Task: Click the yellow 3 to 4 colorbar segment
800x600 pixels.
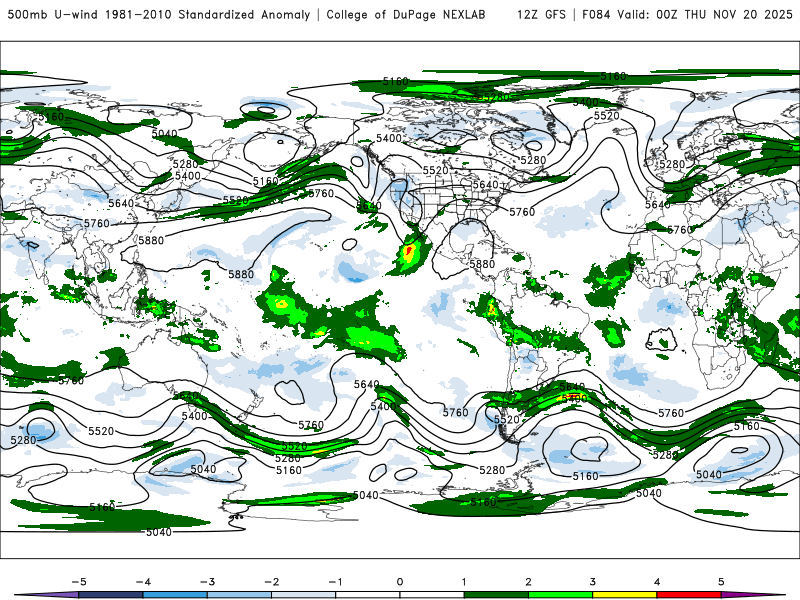Action: click(624, 595)
